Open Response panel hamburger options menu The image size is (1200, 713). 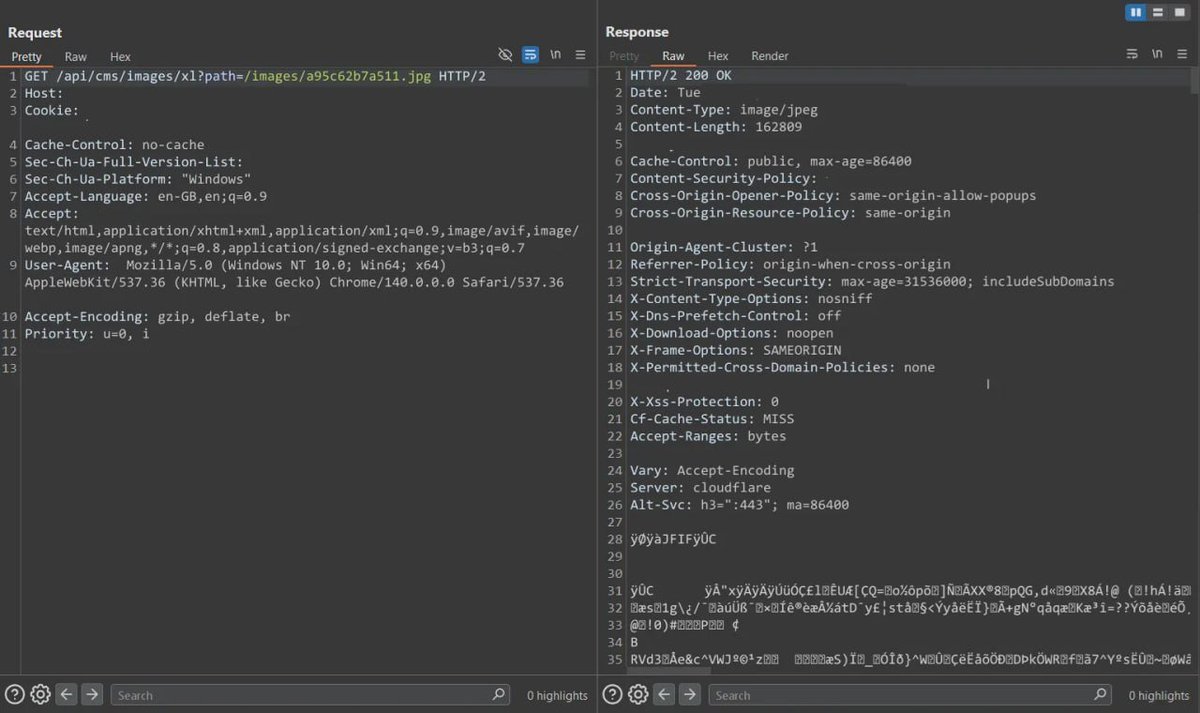coord(1182,54)
